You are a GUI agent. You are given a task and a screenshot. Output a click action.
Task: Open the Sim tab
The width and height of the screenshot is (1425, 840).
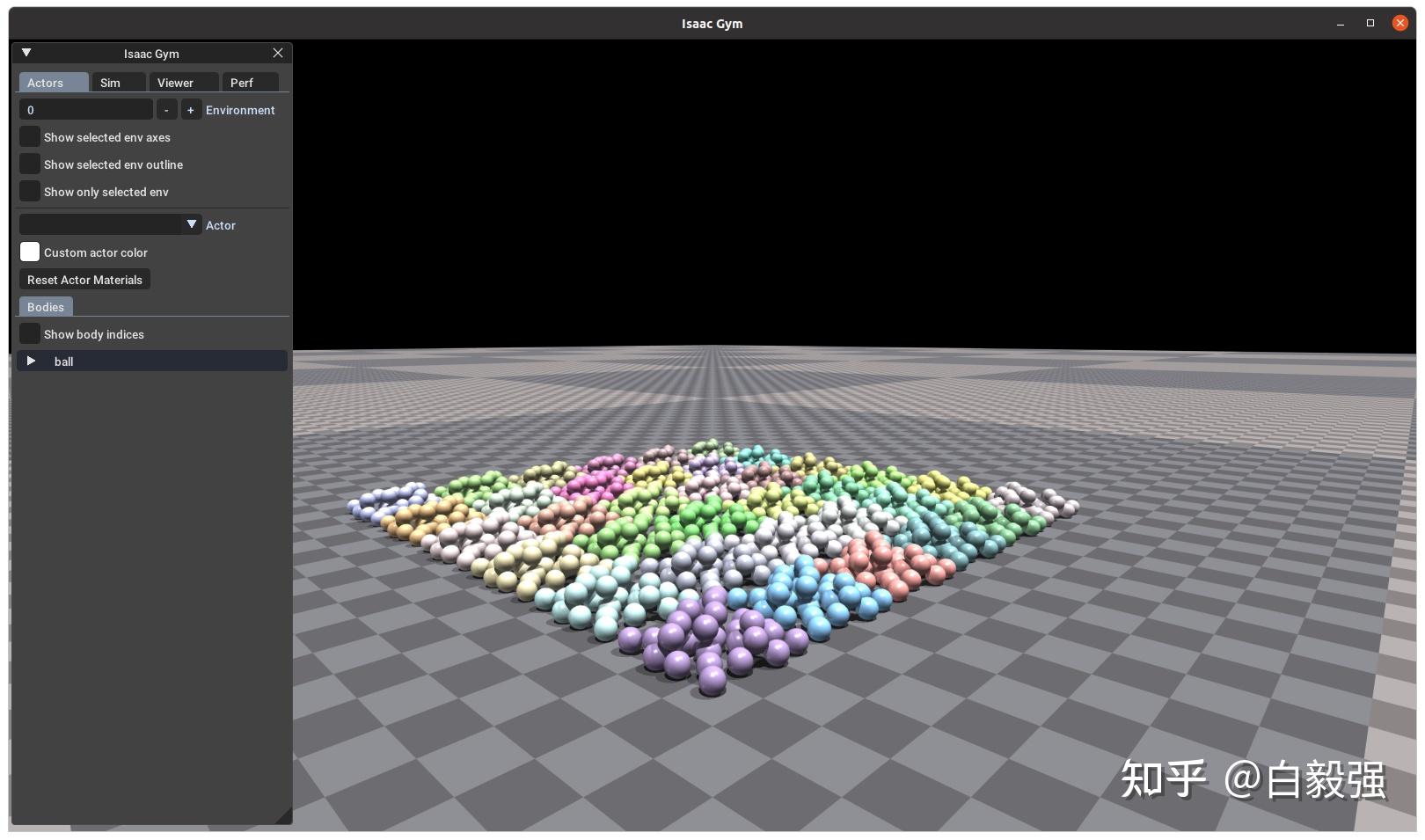(119, 83)
